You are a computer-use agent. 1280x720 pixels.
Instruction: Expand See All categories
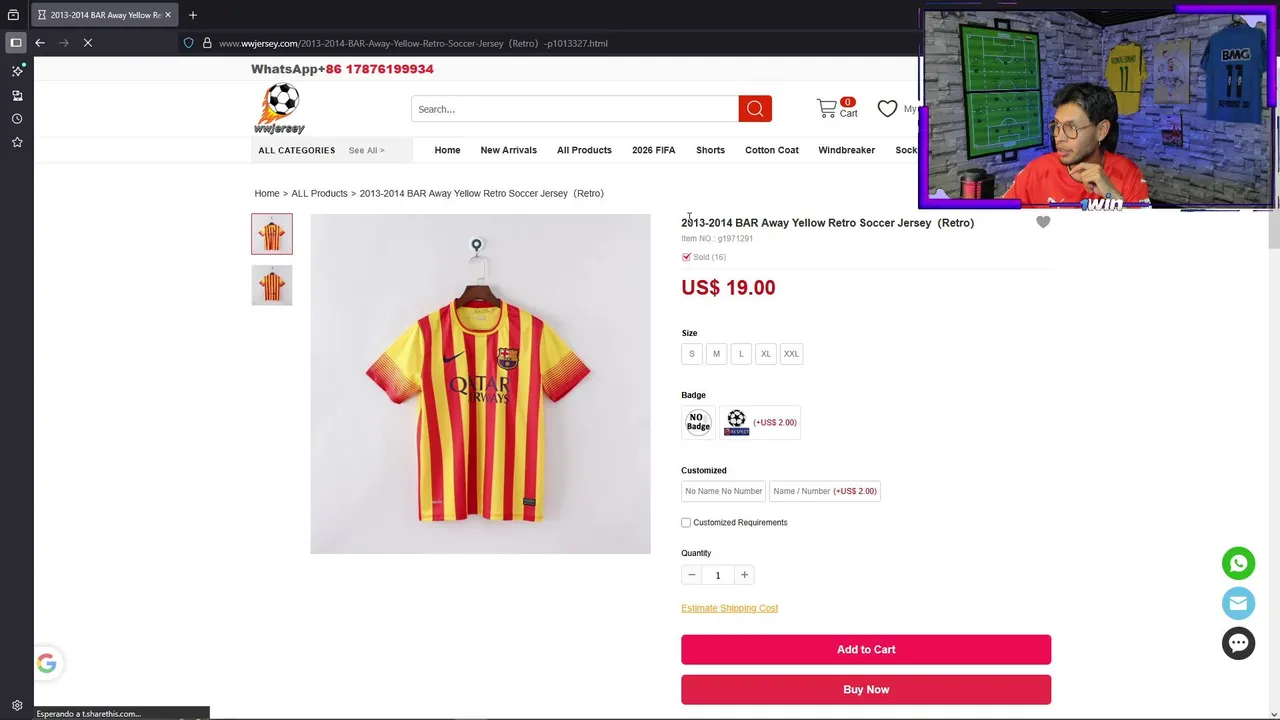pyautogui.click(x=366, y=150)
